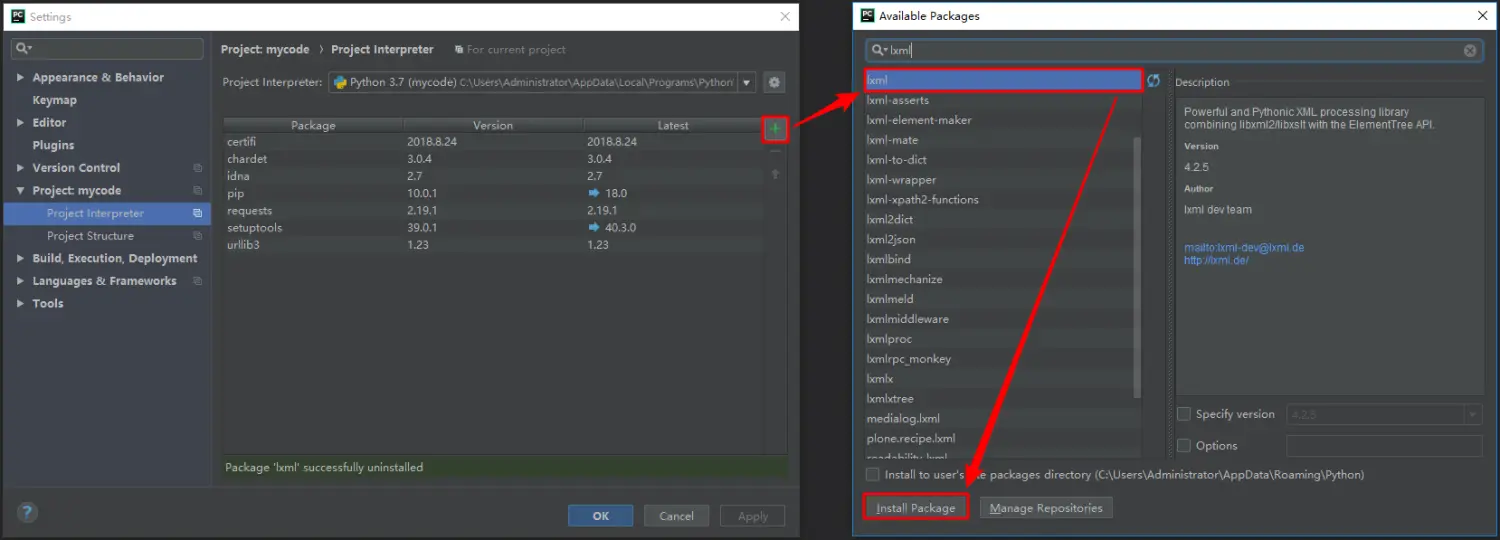
Task: Click the green plus add package icon
Action: 775,129
